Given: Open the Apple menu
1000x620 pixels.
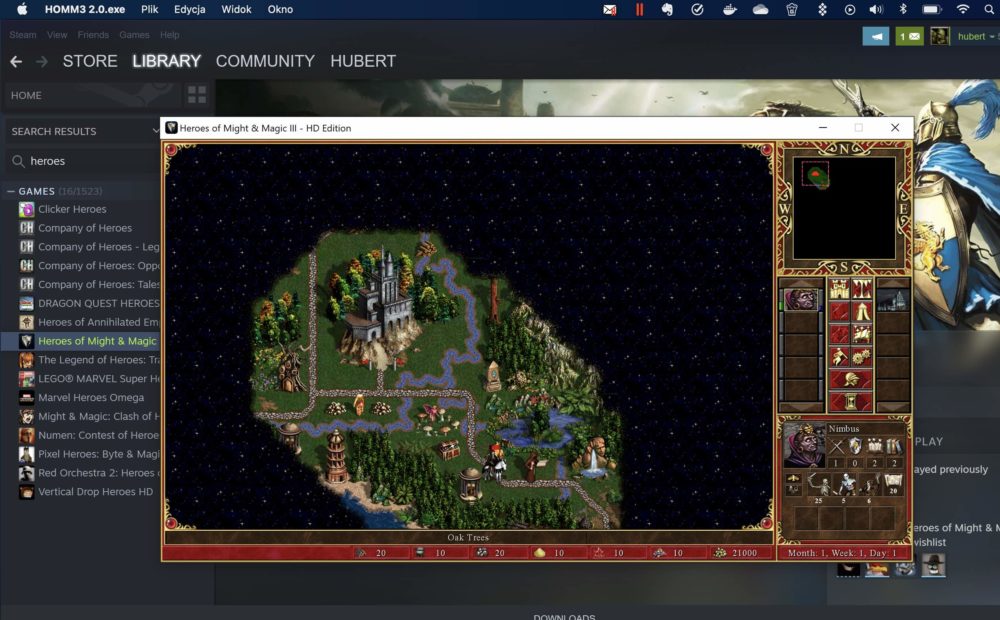Looking at the screenshot, I should pyautogui.click(x=22, y=9).
